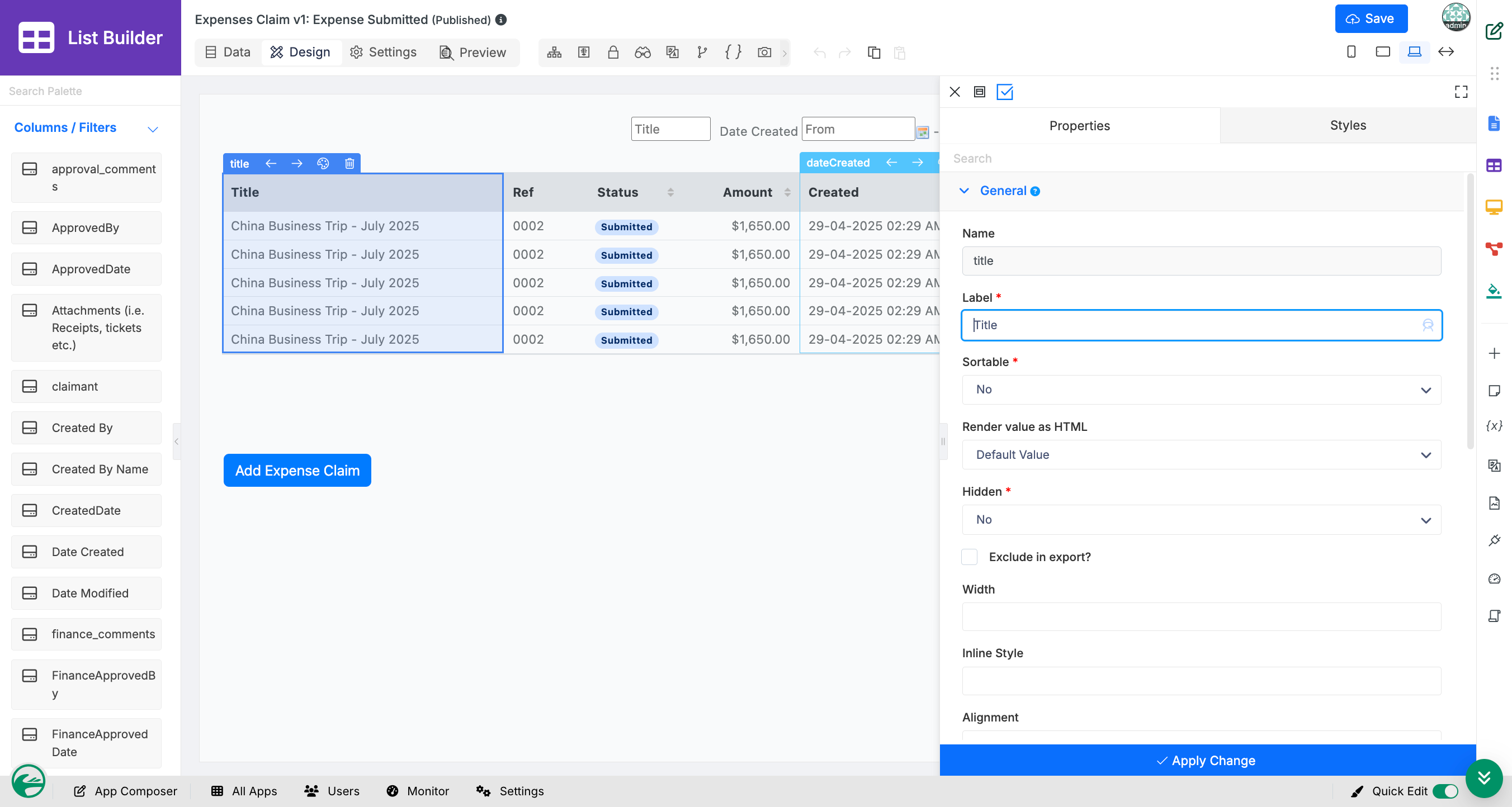Open the Render value as HTML dropdown

pos(1201,454)
